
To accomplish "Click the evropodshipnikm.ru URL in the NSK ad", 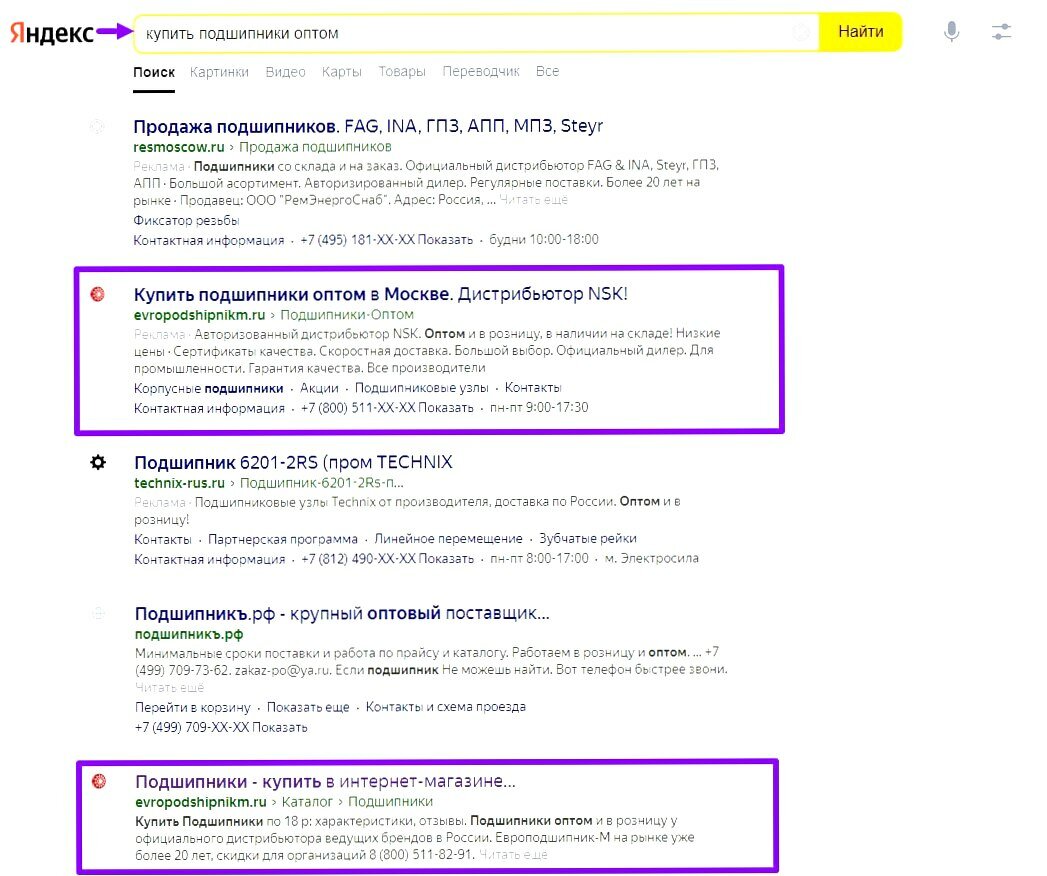I will tap(199, 314).
